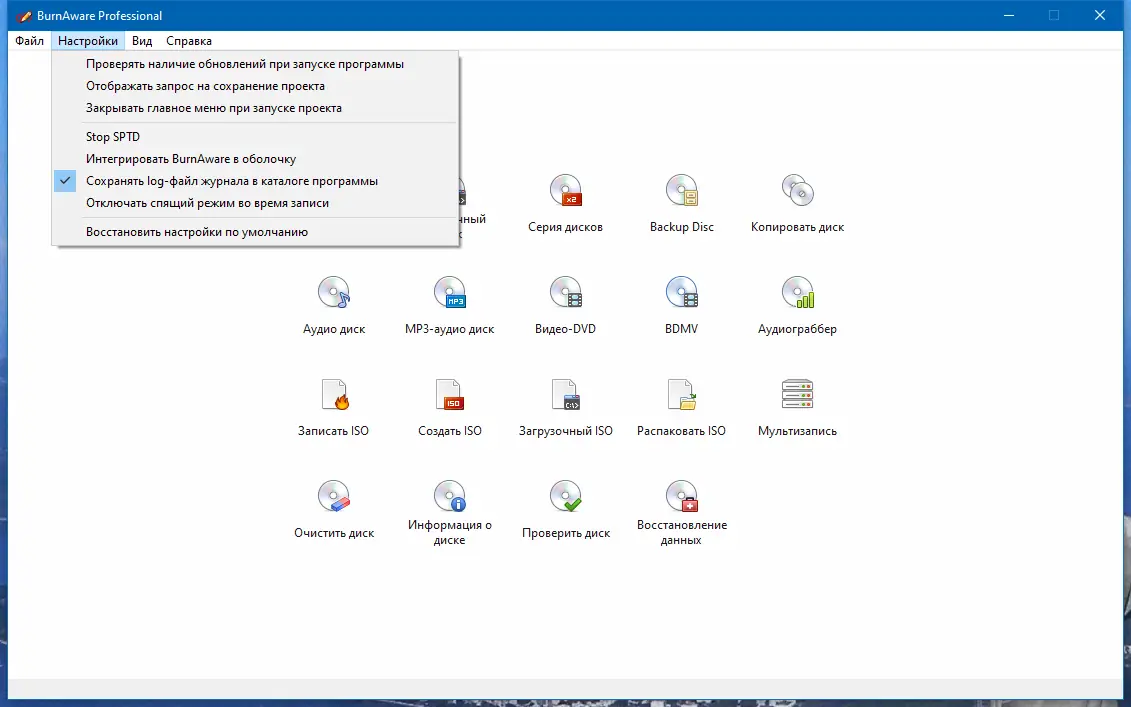Open Восстановление данных icon
This screenshot has width=1131, height=707.
click(682, 496)
